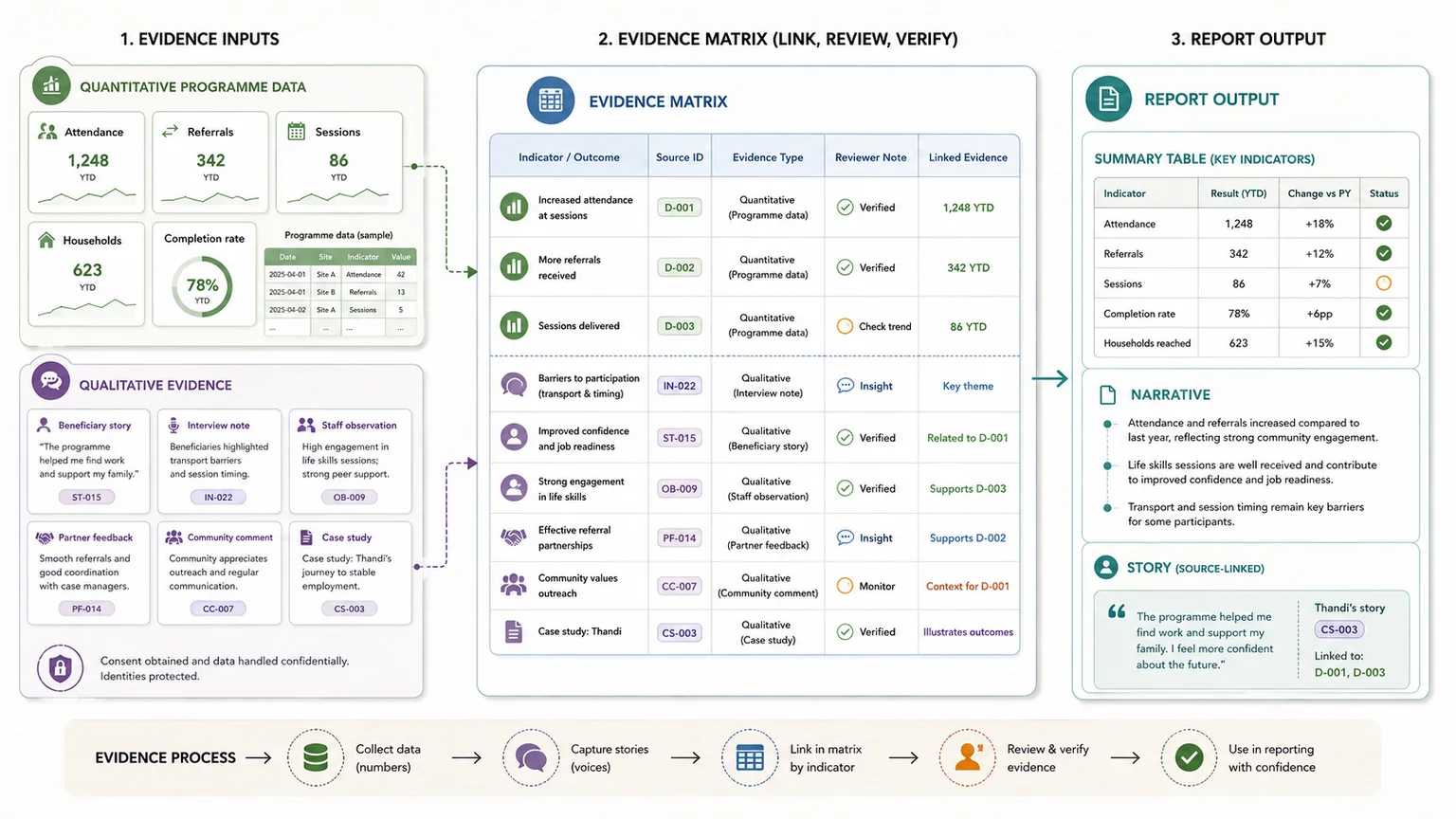Click the Verified check for D-001 row
This screenshot has height=819, width=1456.
(845, 207)
